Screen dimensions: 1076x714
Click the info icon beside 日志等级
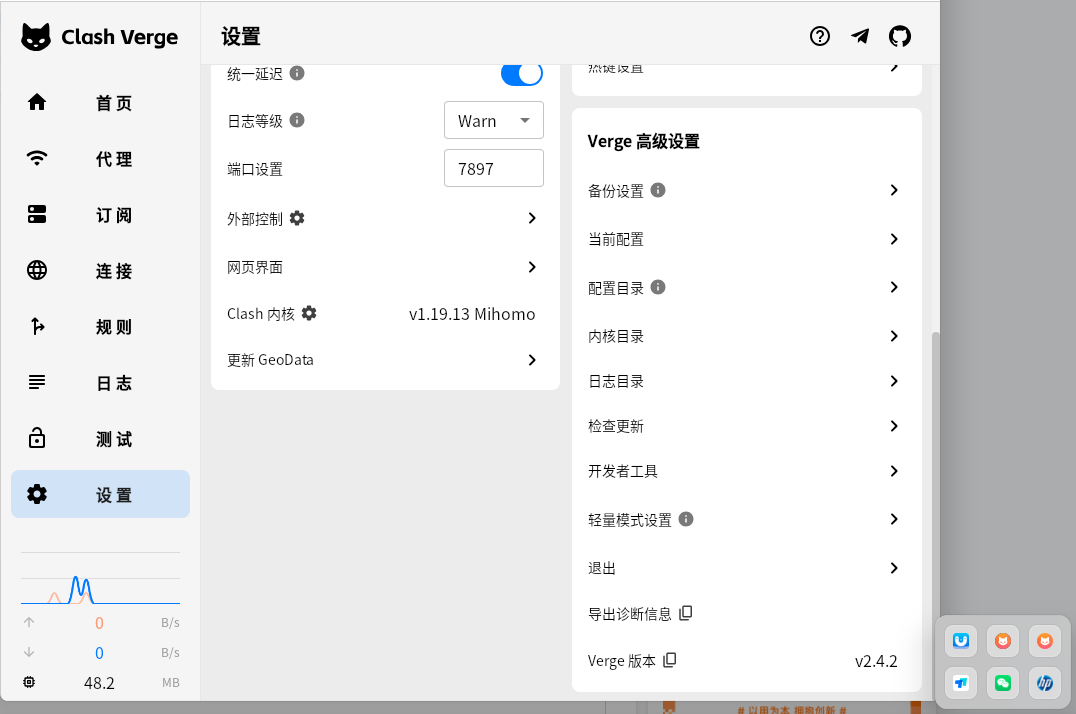[x=297, y=120]
